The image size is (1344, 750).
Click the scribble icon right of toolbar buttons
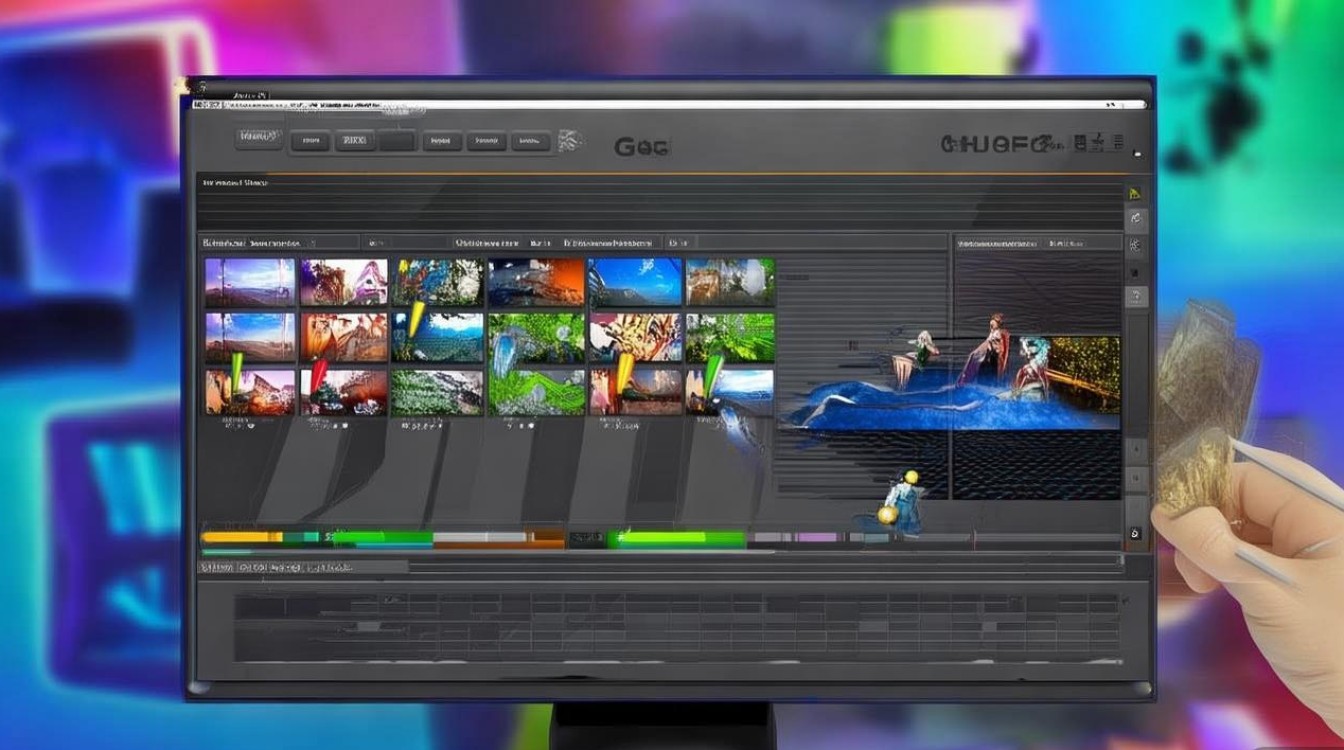click(x=570, y=141)
